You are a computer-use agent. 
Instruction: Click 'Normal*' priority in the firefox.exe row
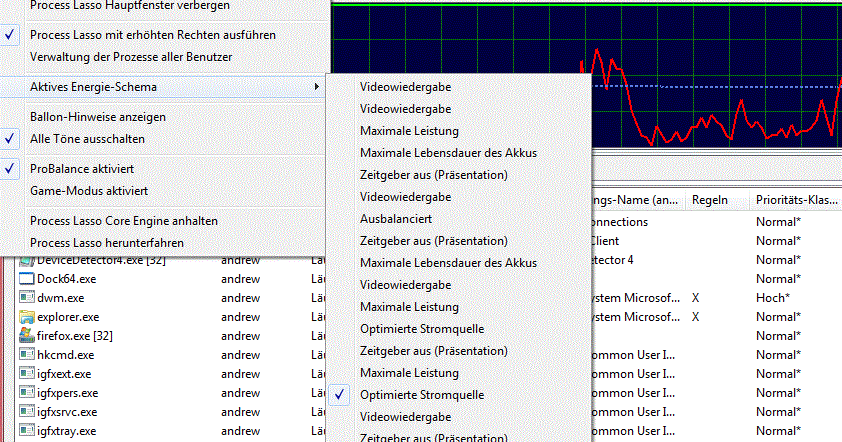[x=779, y=336]
